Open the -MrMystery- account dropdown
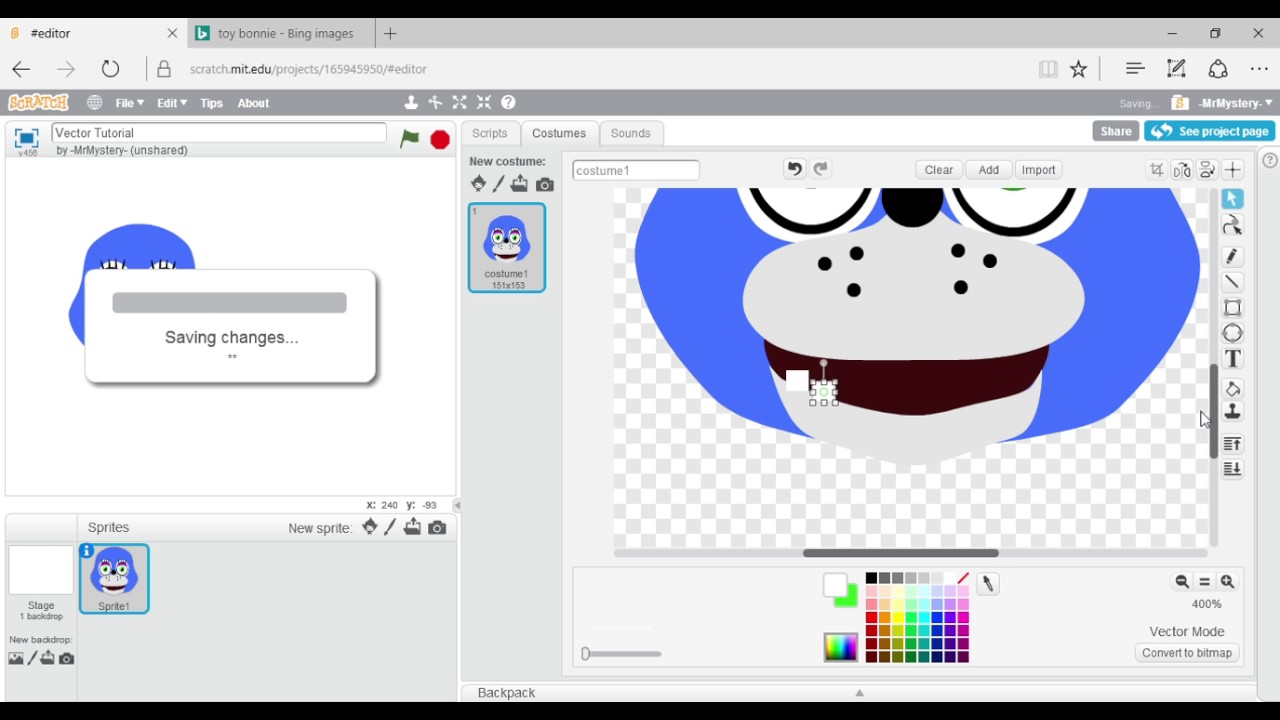The height and width of the screenshot is (720, 1280). pyautogui.click(x=1234, y=103)
